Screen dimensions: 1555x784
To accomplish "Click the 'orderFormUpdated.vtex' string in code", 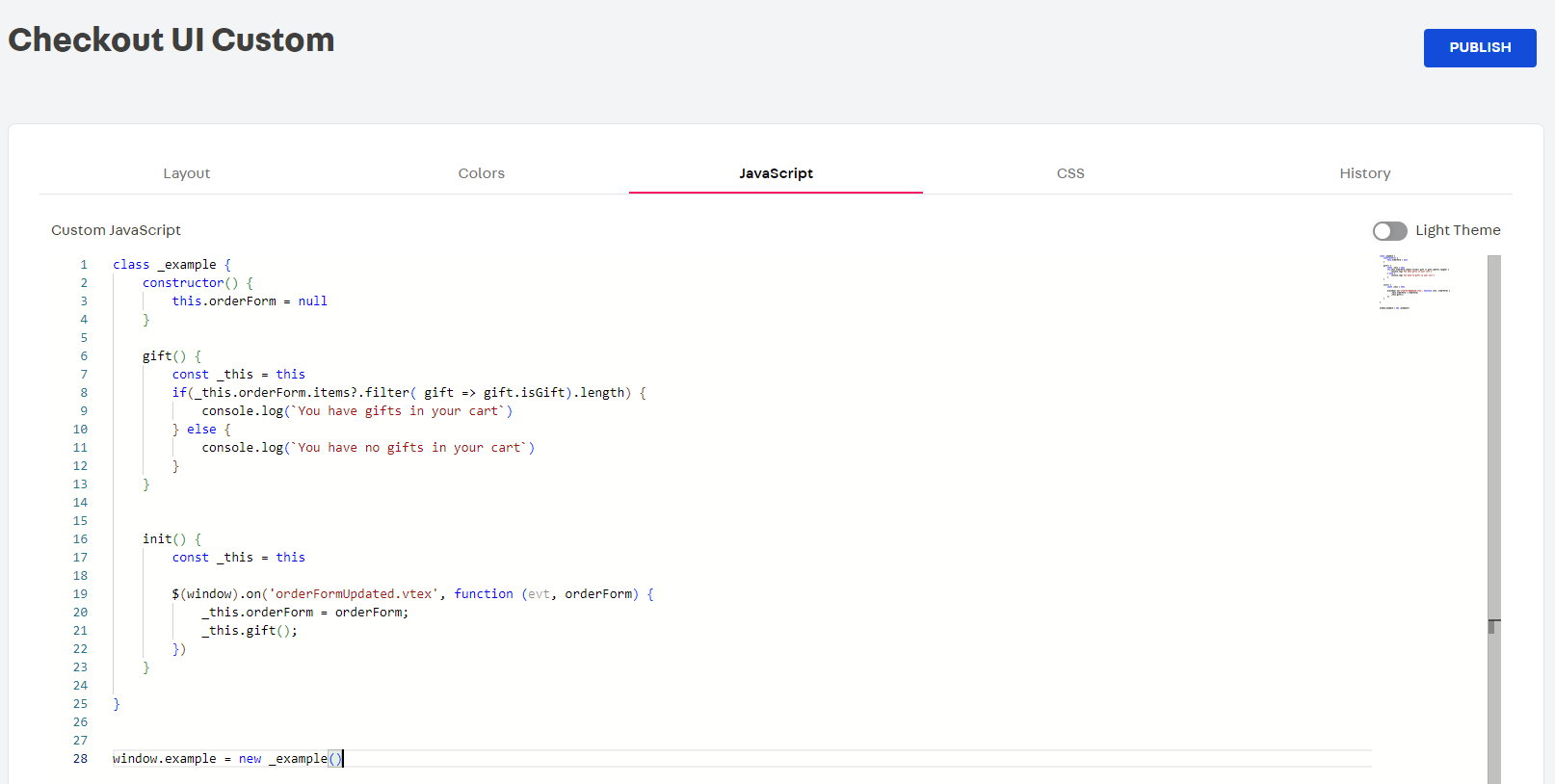I will (354, 594).
